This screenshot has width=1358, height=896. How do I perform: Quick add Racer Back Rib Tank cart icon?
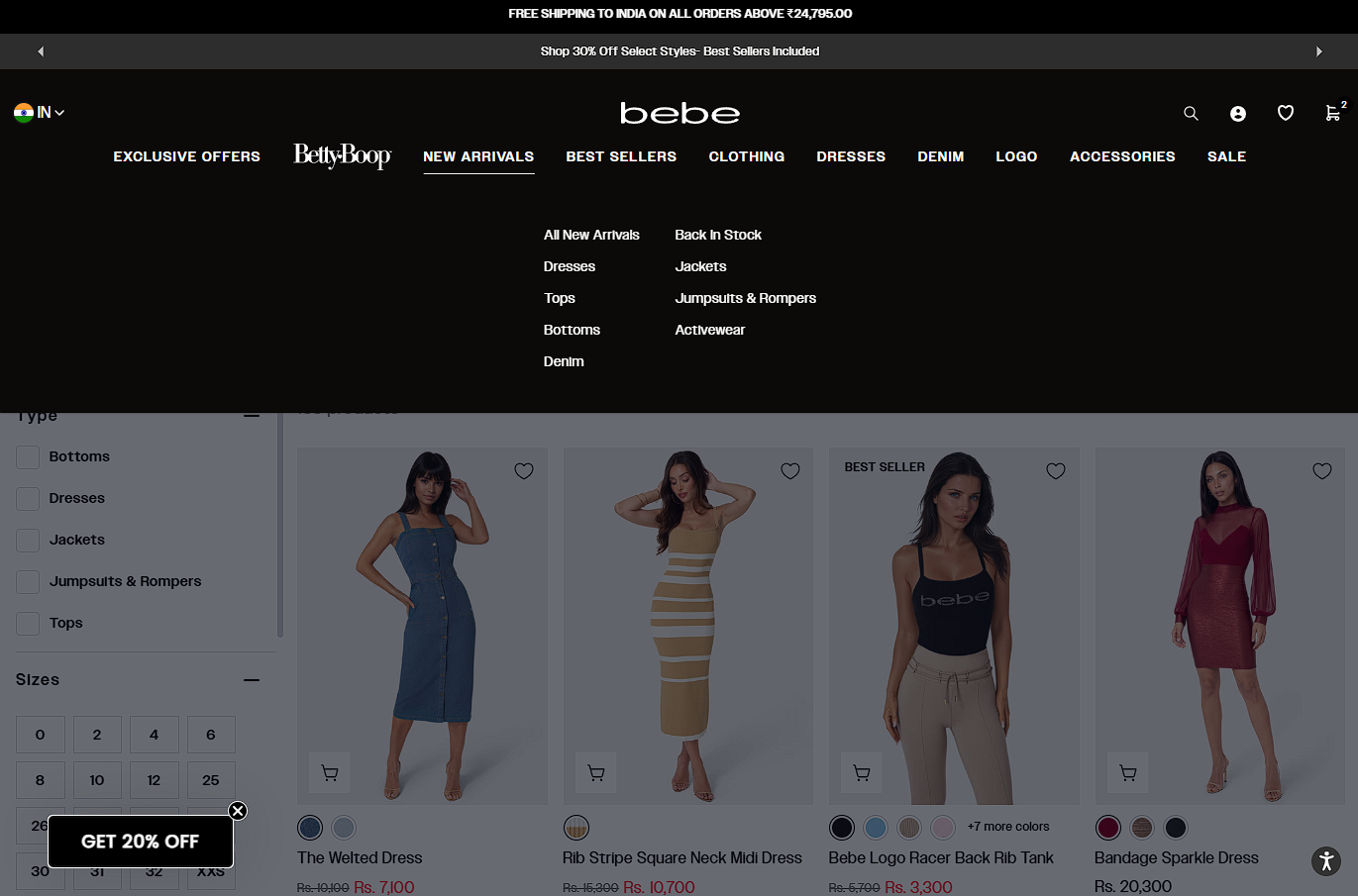click(x=862, y=773)
